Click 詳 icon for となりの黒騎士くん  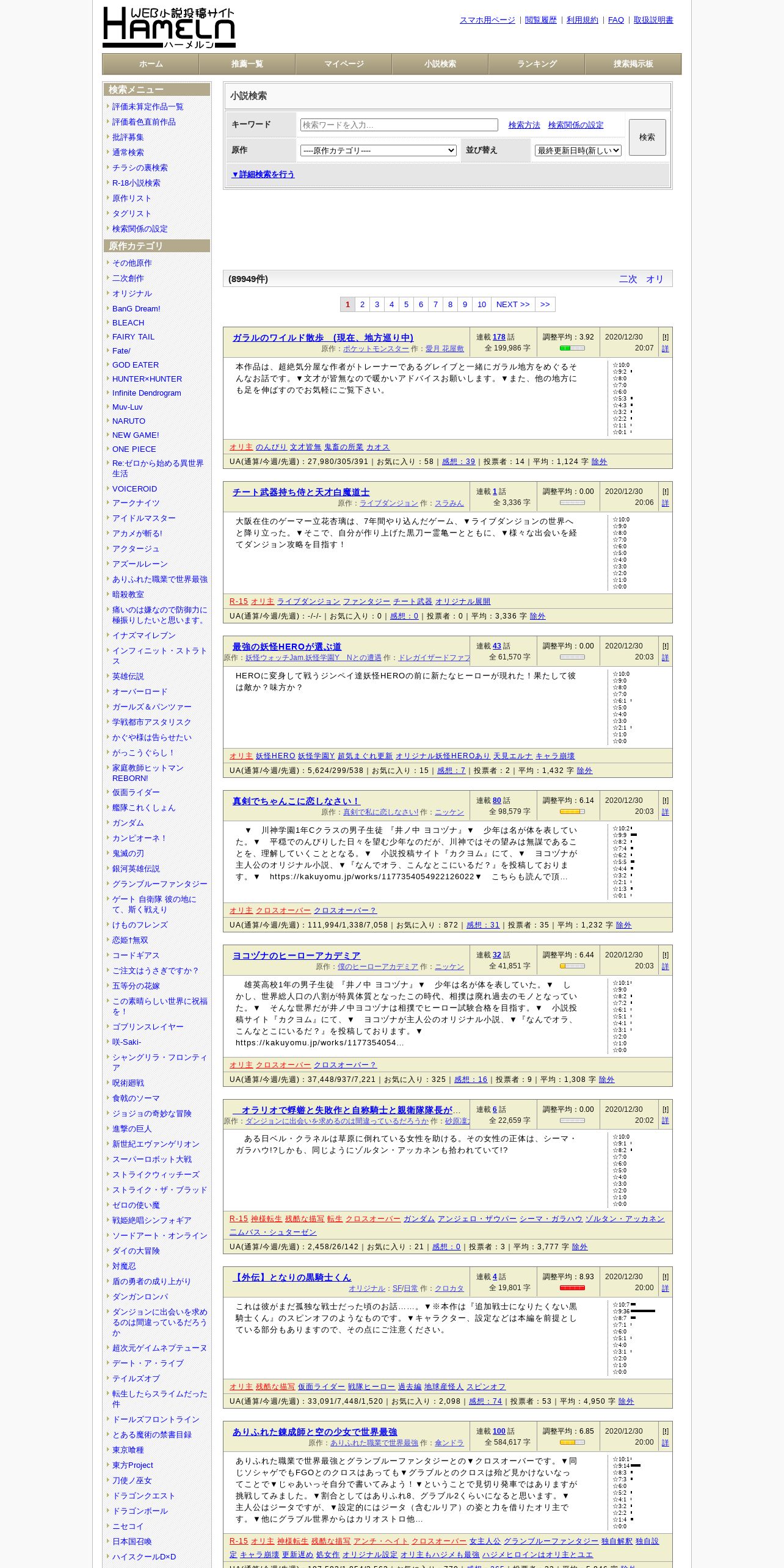click(665, 1288)
